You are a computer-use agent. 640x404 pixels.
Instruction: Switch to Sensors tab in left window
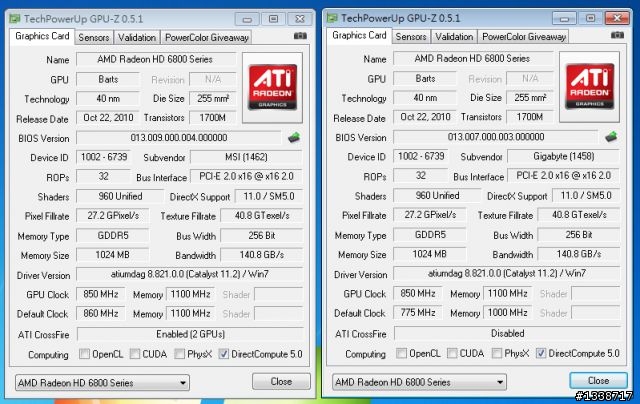[x=94, y=38]
